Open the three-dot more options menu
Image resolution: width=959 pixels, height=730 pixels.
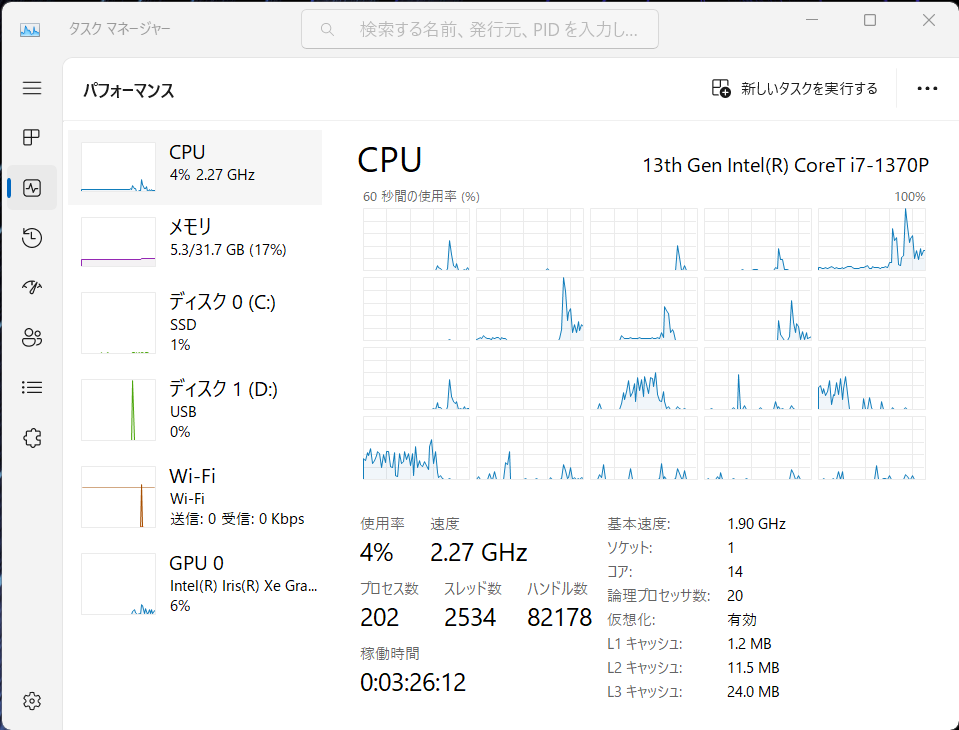pos(927,89)
